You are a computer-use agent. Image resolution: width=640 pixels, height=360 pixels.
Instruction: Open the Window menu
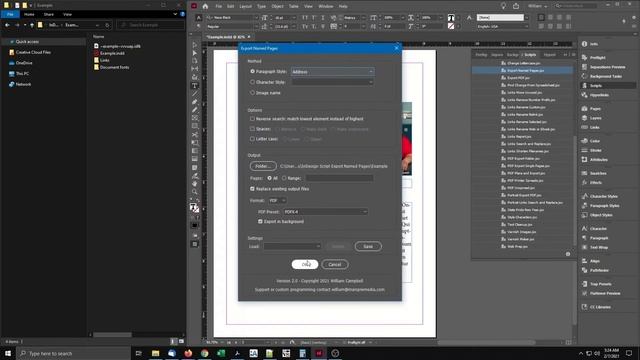pyautogui.click(x=325, y=6)
